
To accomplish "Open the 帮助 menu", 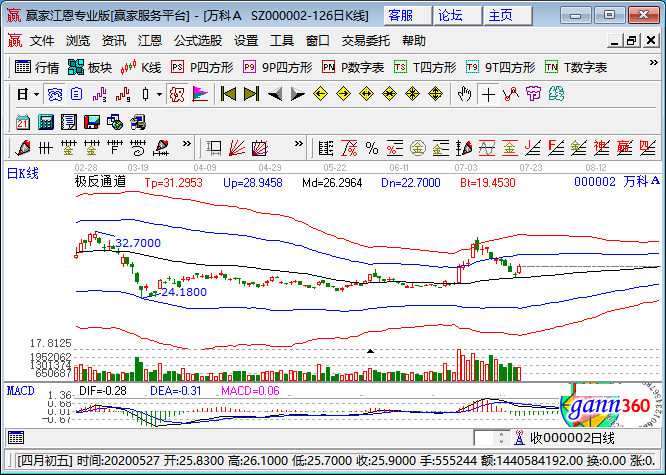I will [413, 41].
